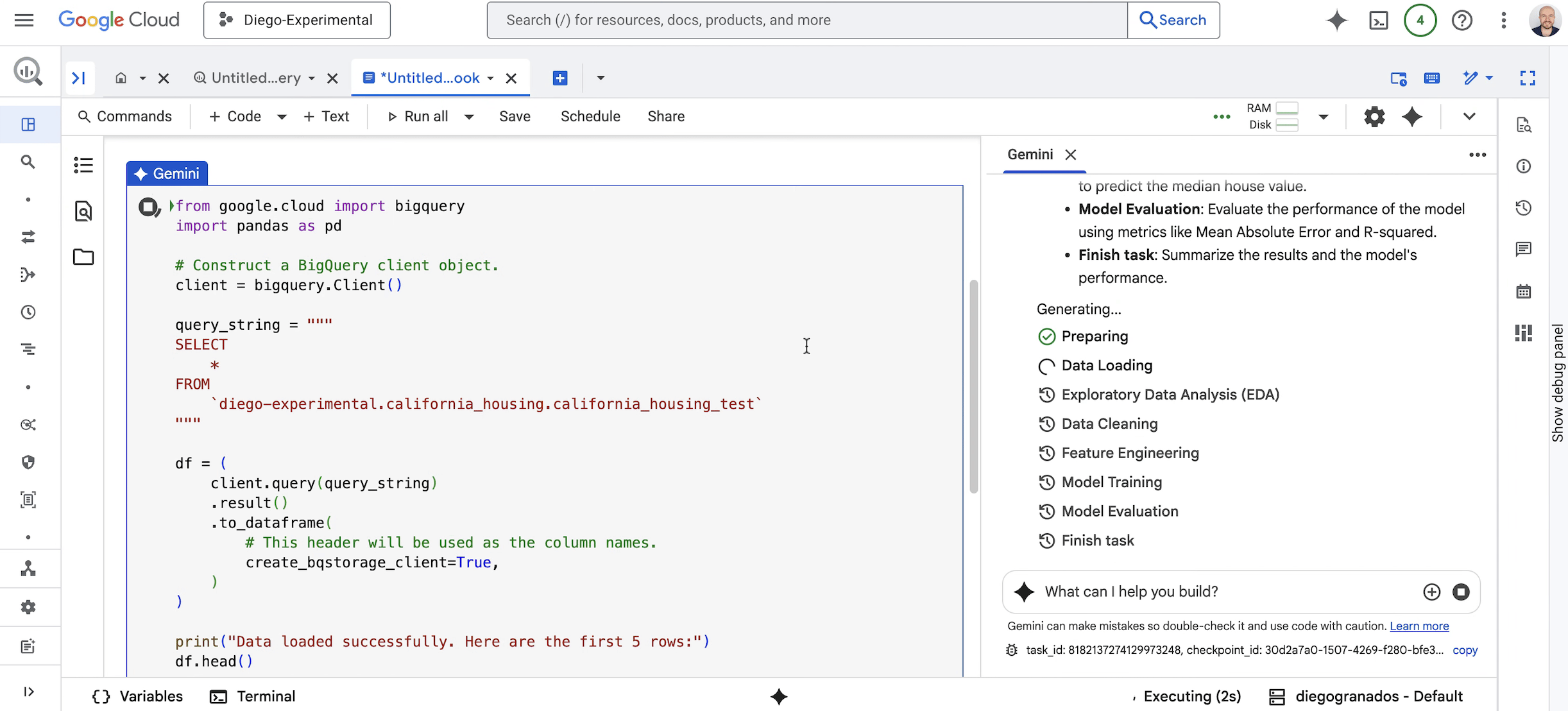Open the Commands search palette

[124, 116]
